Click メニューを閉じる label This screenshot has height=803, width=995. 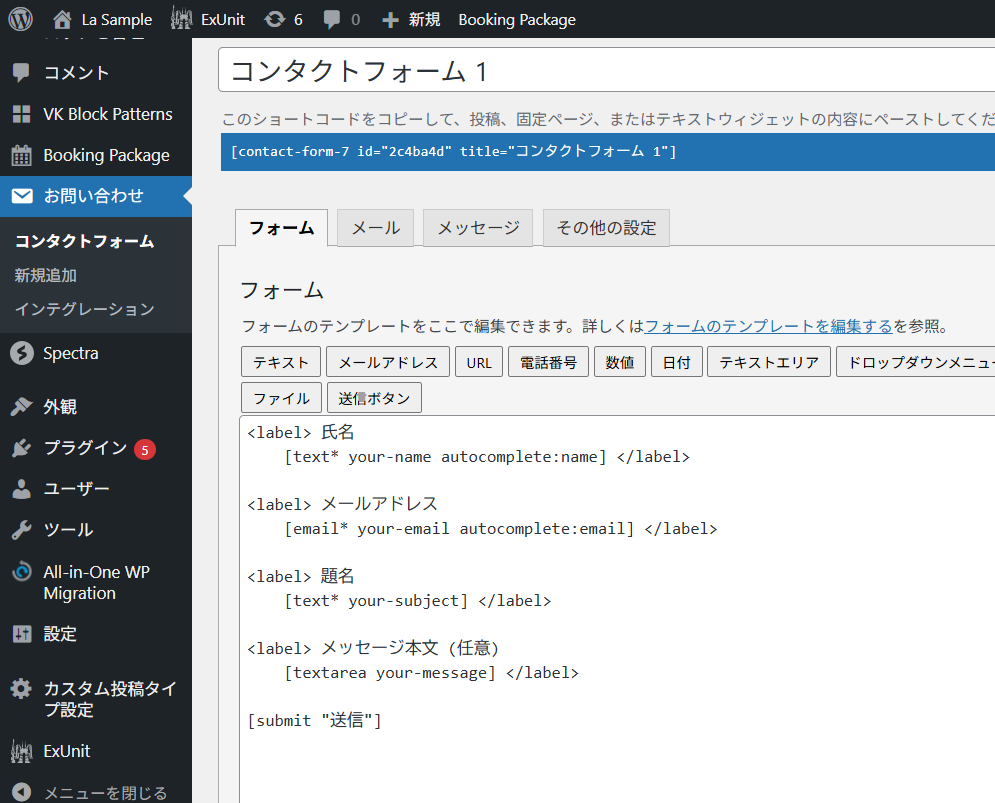pyautogui.click(x=105, y=793)
